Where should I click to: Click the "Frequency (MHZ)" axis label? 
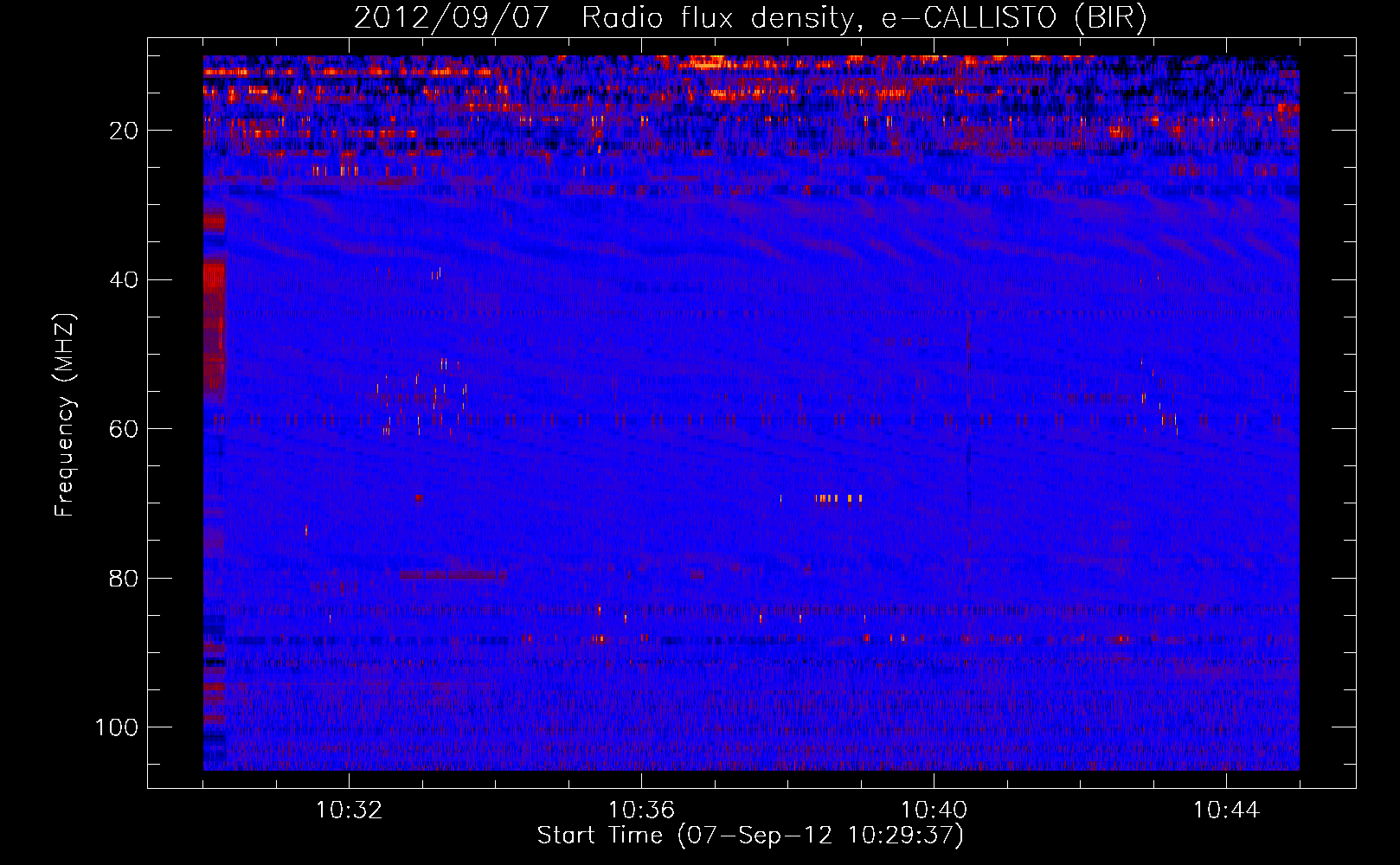65,415
